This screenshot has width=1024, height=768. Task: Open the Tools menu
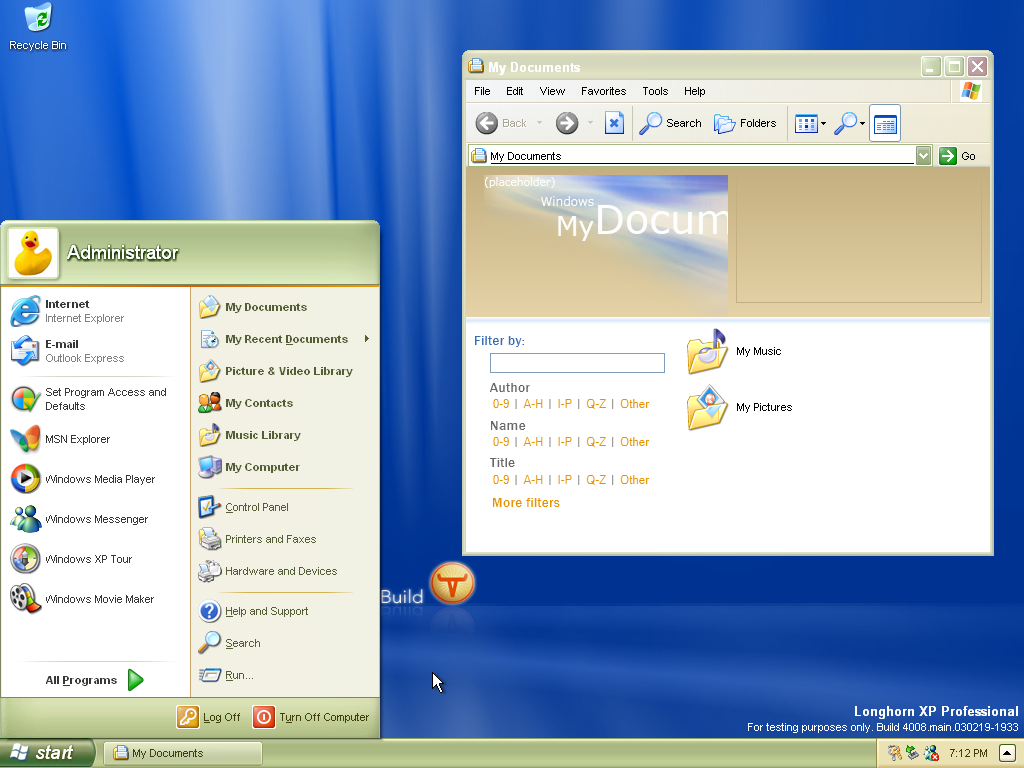click(x=655, y=91)
